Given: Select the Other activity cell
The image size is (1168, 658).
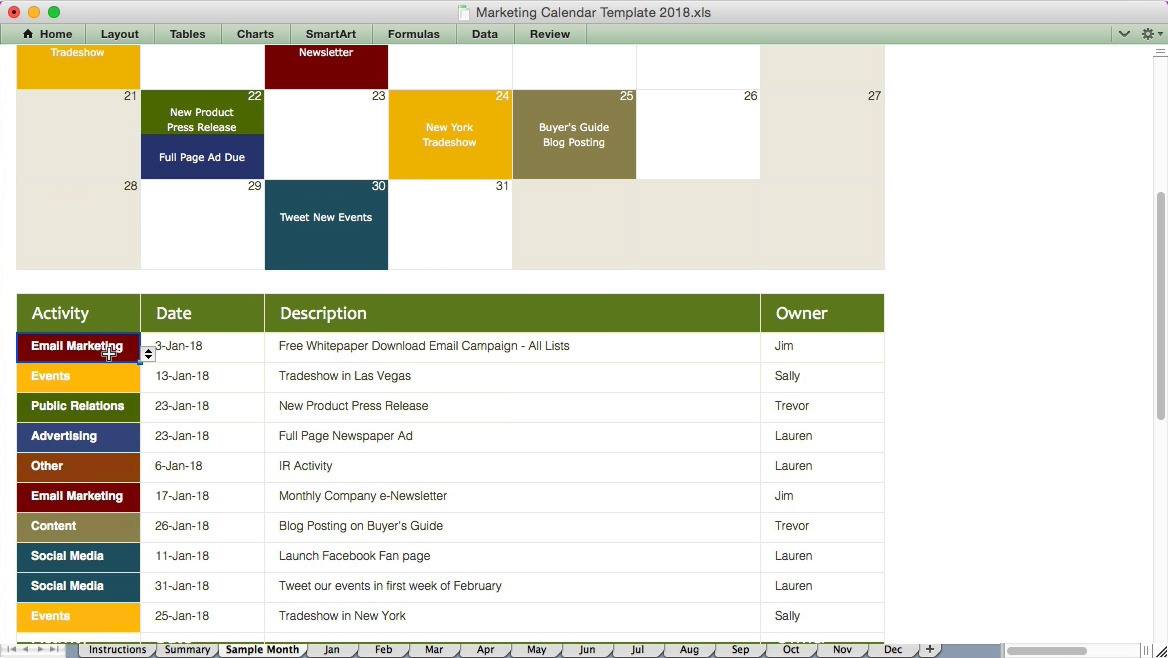Looking at the screenshot, I should [78, 466].
